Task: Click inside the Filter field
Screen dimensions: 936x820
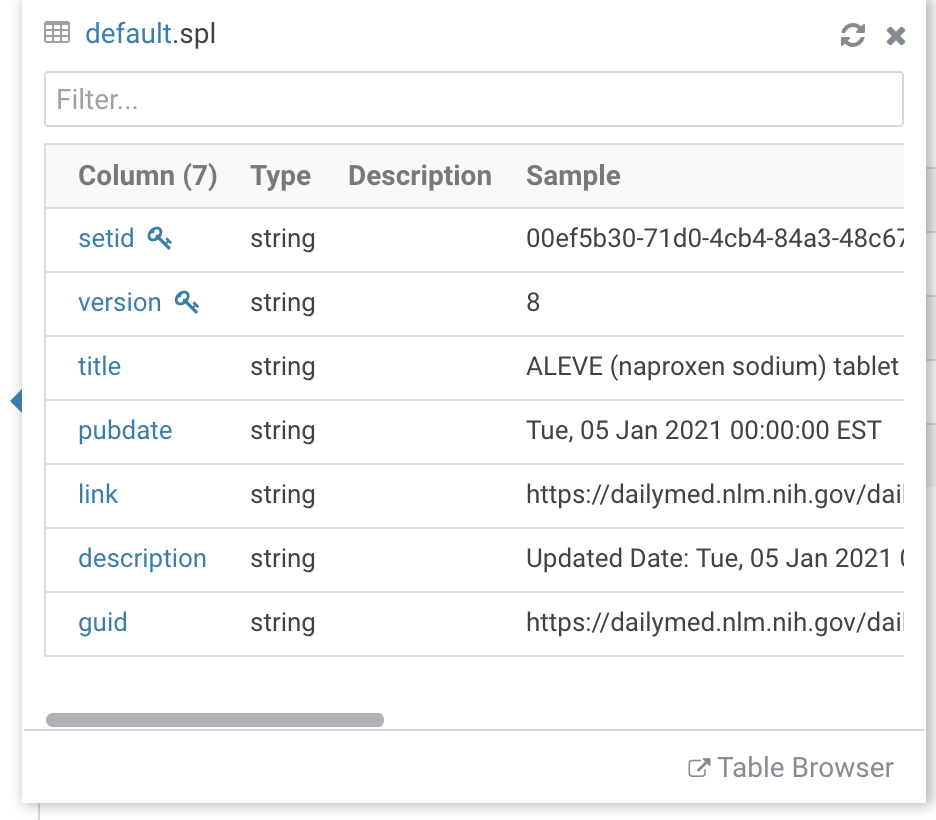Action: [473, 99]
